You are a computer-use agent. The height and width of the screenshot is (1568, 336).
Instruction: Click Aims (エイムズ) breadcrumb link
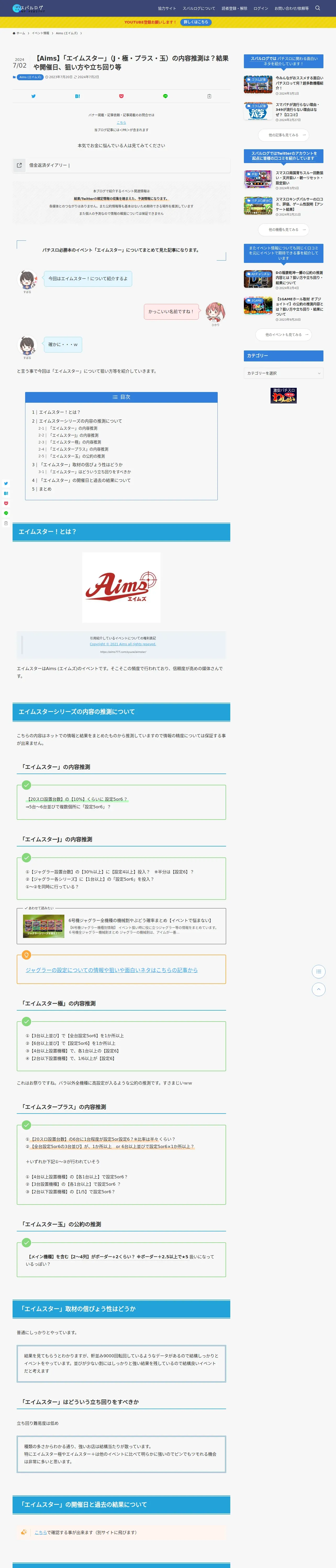[66, 33]
